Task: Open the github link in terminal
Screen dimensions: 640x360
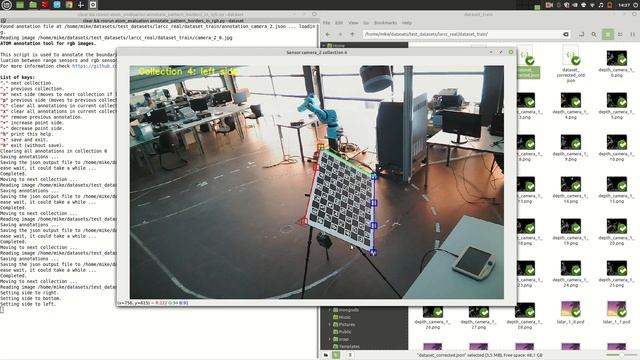Action: point(94,66)
